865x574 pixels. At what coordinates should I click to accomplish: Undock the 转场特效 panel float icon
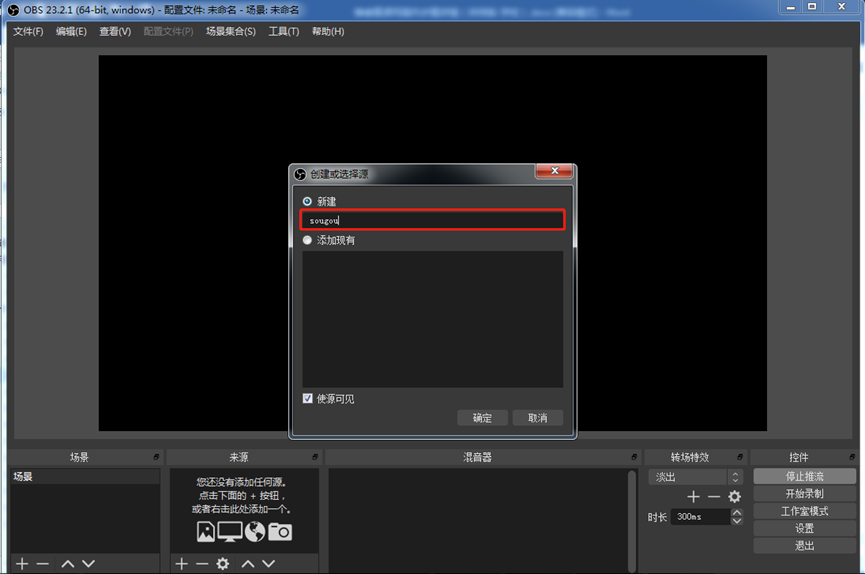[740, 457]
